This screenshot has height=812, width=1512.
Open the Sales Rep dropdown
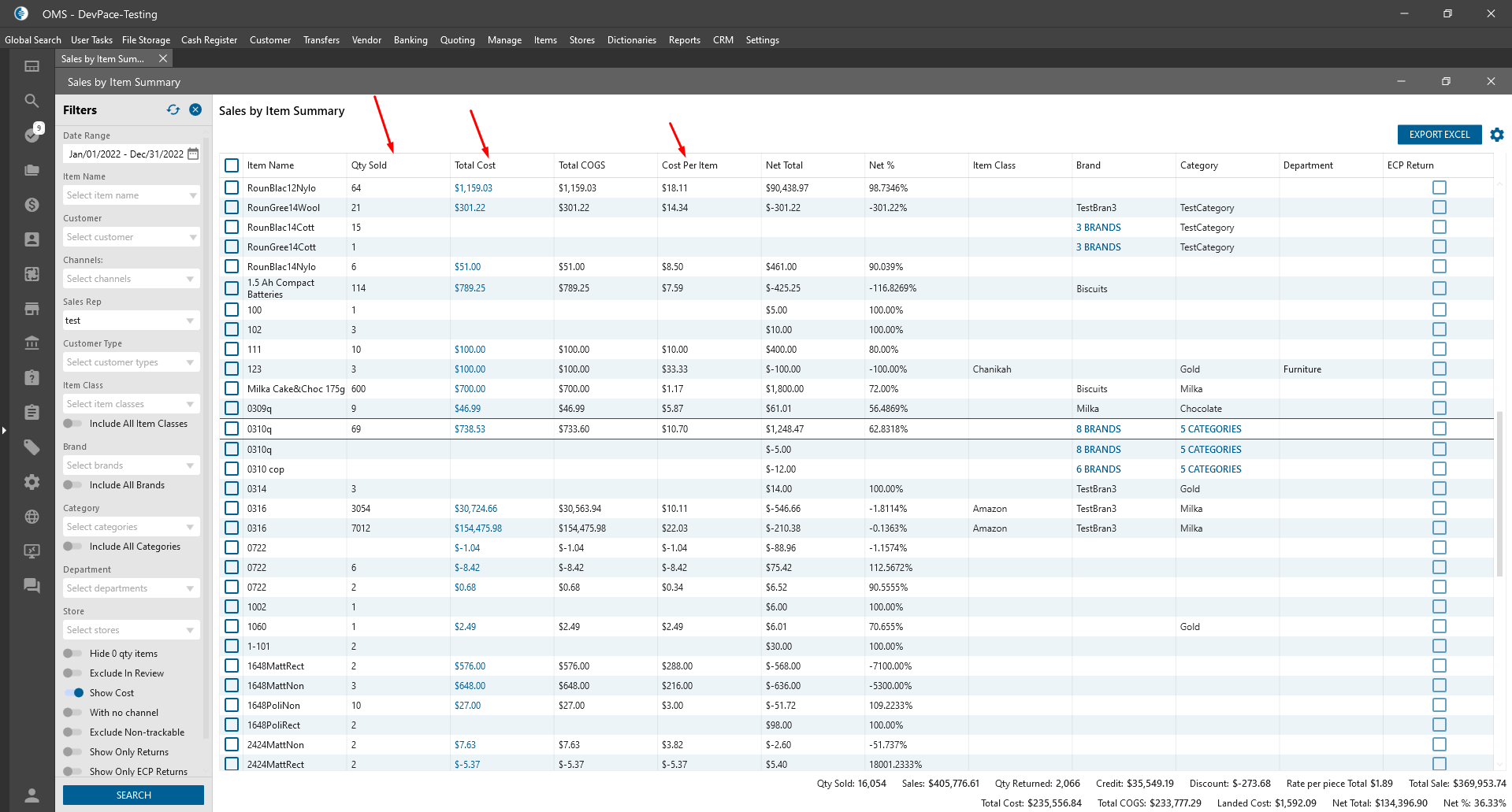[x=131, y=321]
